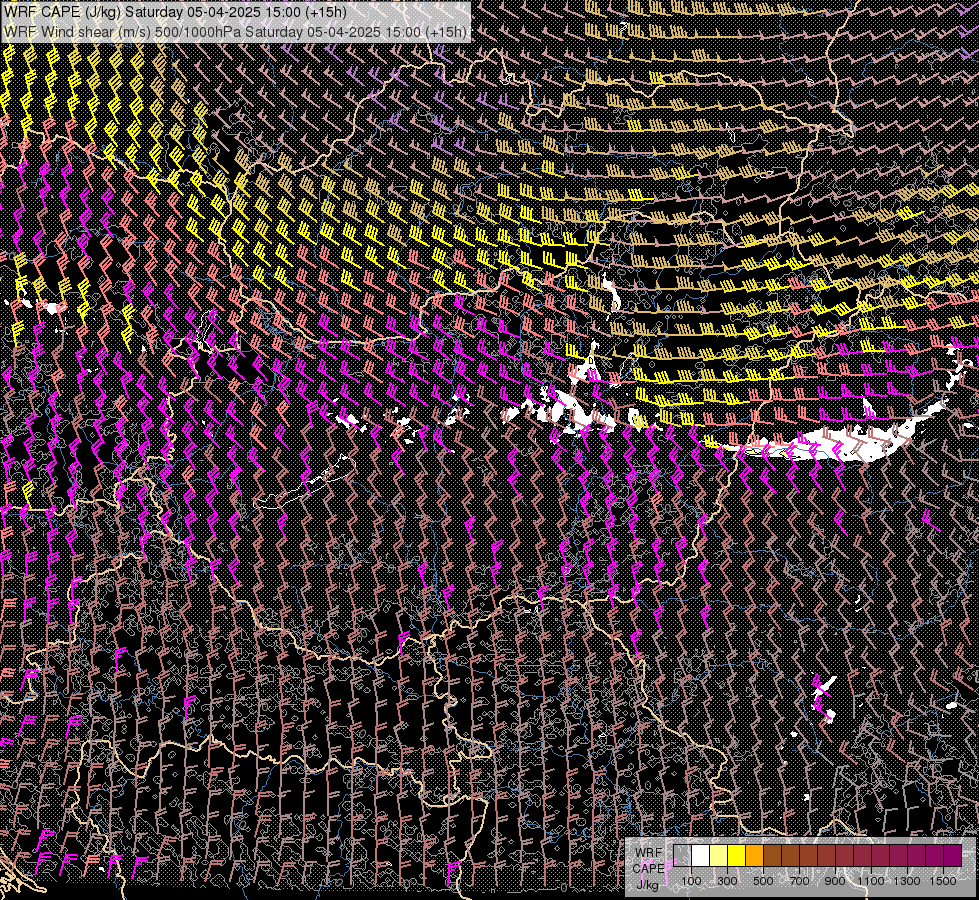Select the orange CAPE legend swatch
This screenshot has width=979, height=900.
[x=754, y=855]
